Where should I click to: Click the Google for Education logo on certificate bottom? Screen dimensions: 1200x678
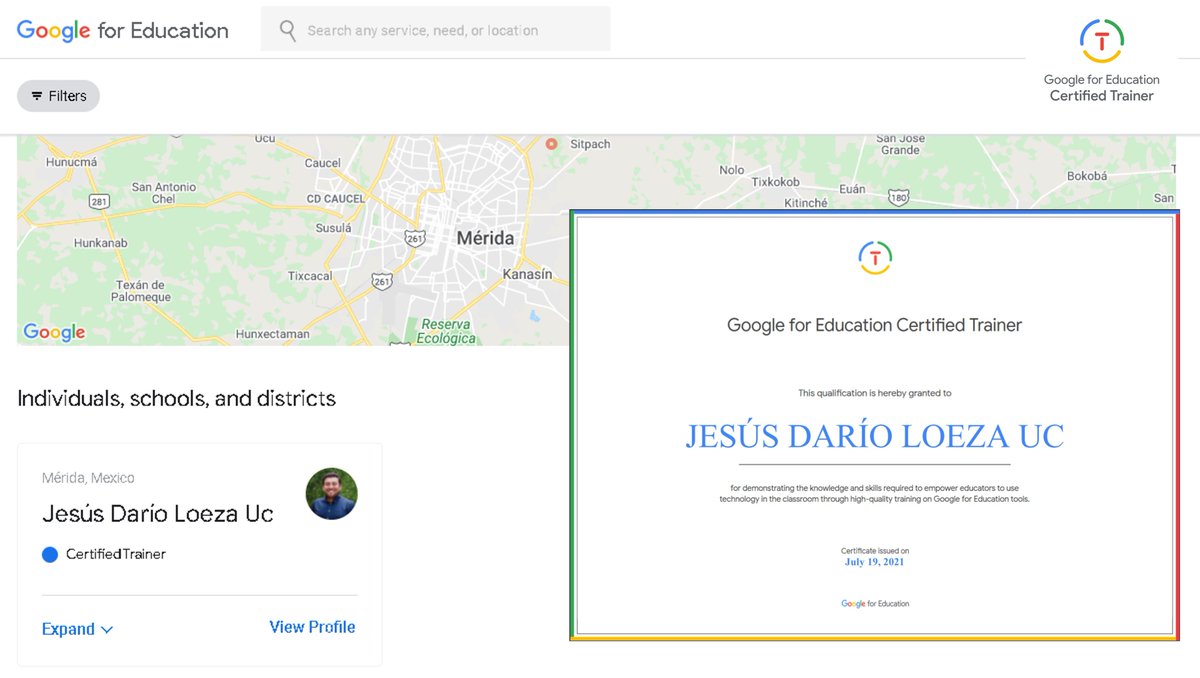875,604
